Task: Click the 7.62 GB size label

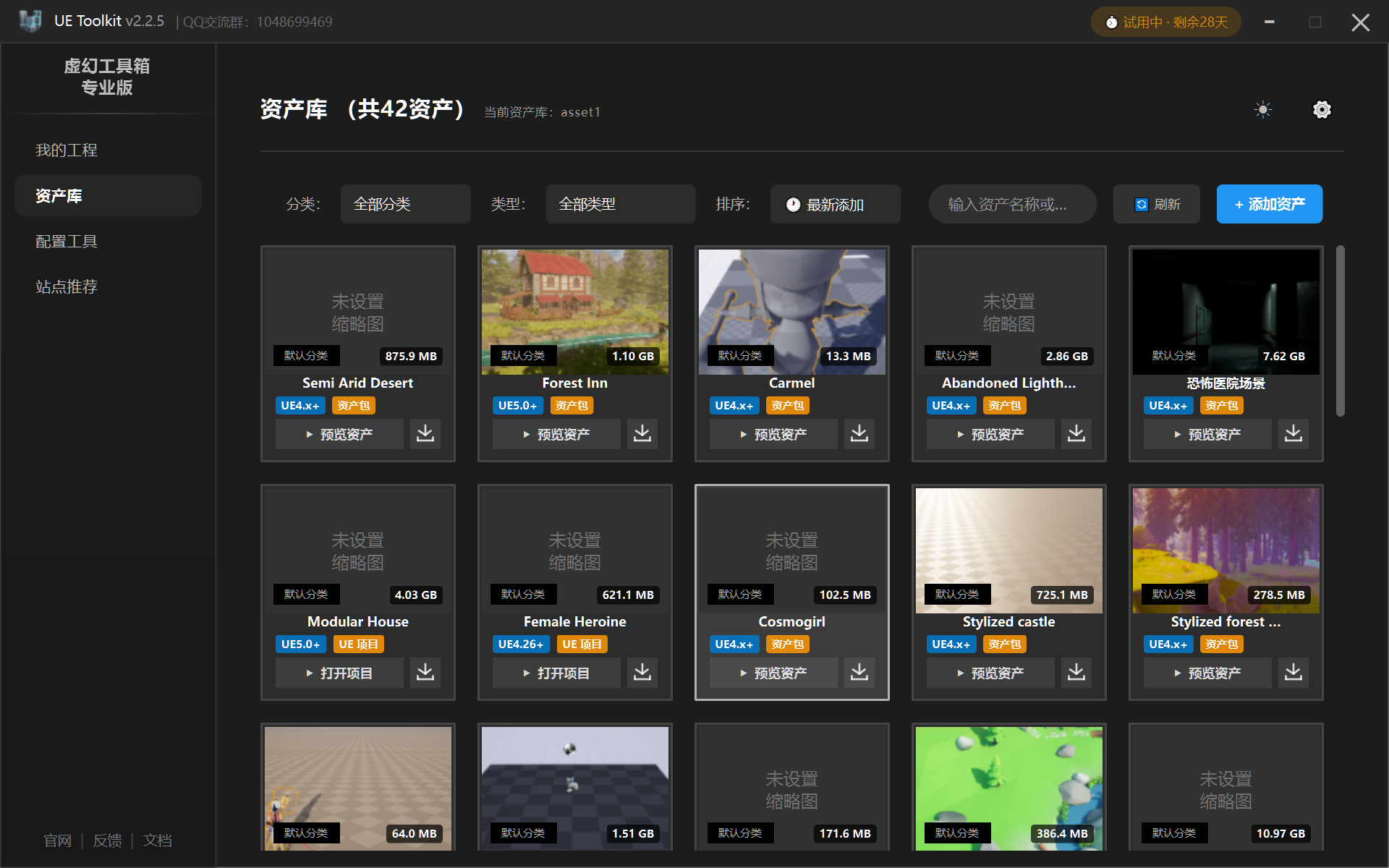Action: tap(1284, 356)
